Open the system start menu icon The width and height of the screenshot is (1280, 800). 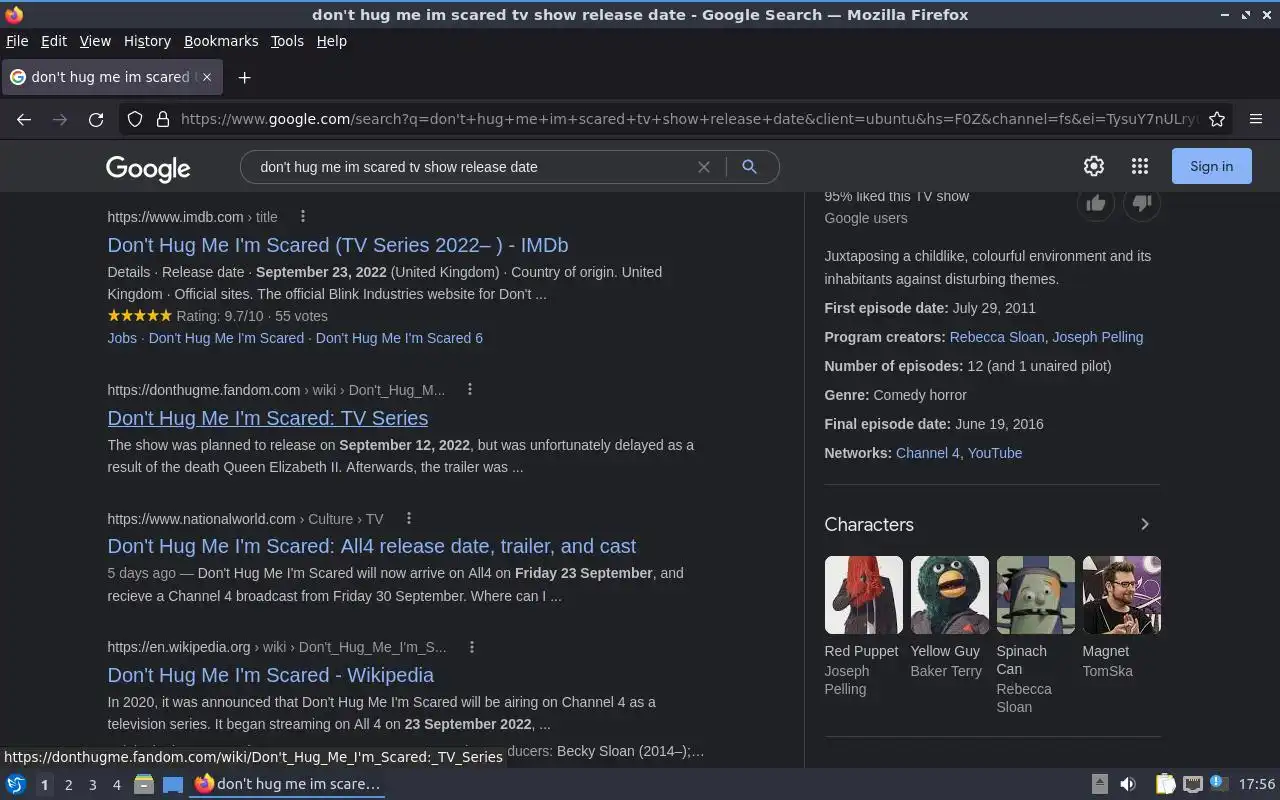16,784
